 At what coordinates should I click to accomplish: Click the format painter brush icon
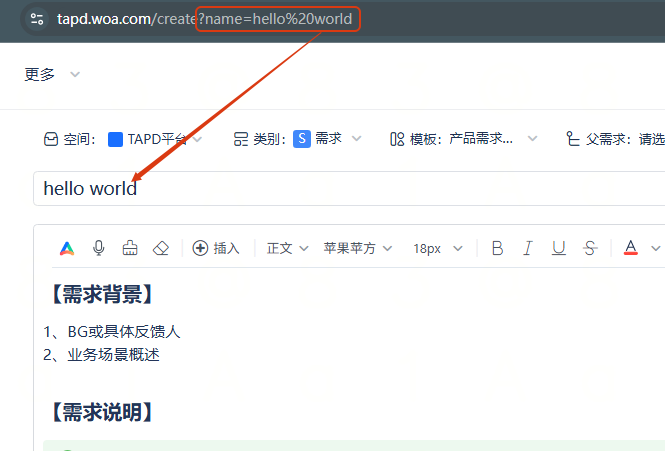click(x=130, y=248)
